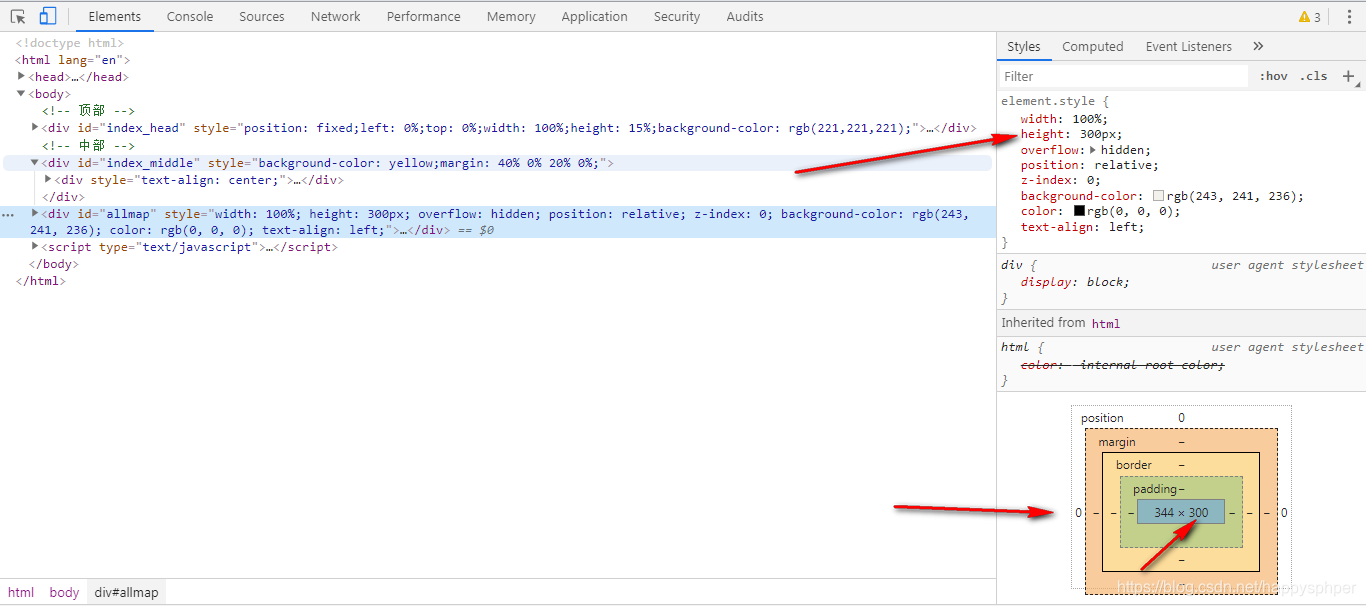
Task: Select the Computed sidebar tab
Action: coord(1093,46)
